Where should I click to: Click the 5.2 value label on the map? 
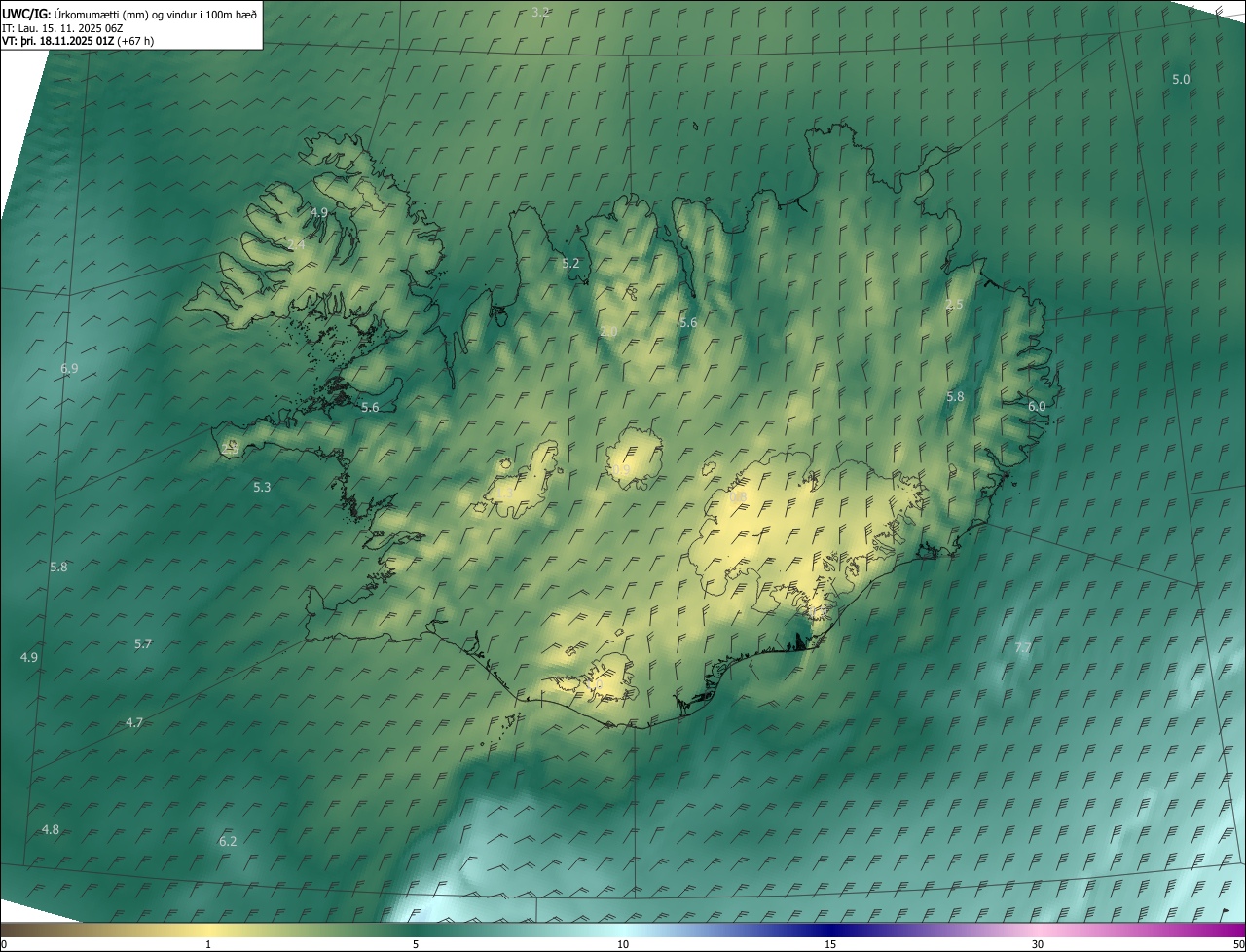(570, 263)
